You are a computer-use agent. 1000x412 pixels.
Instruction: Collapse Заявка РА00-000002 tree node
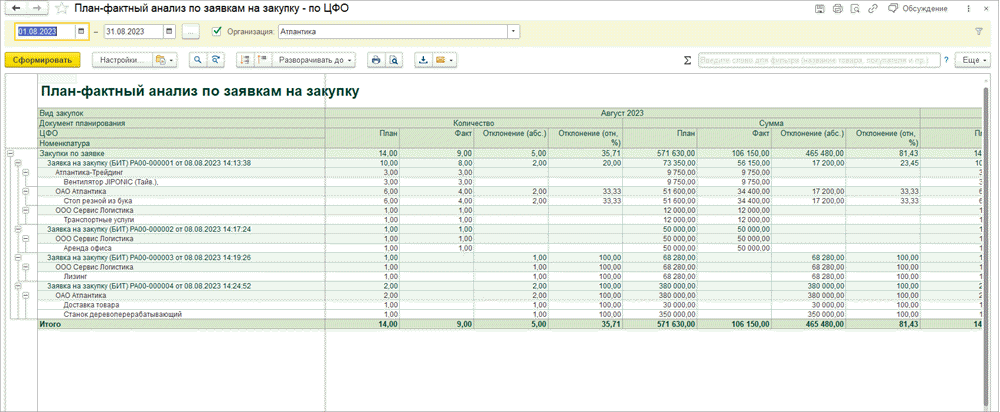point(18,228)
